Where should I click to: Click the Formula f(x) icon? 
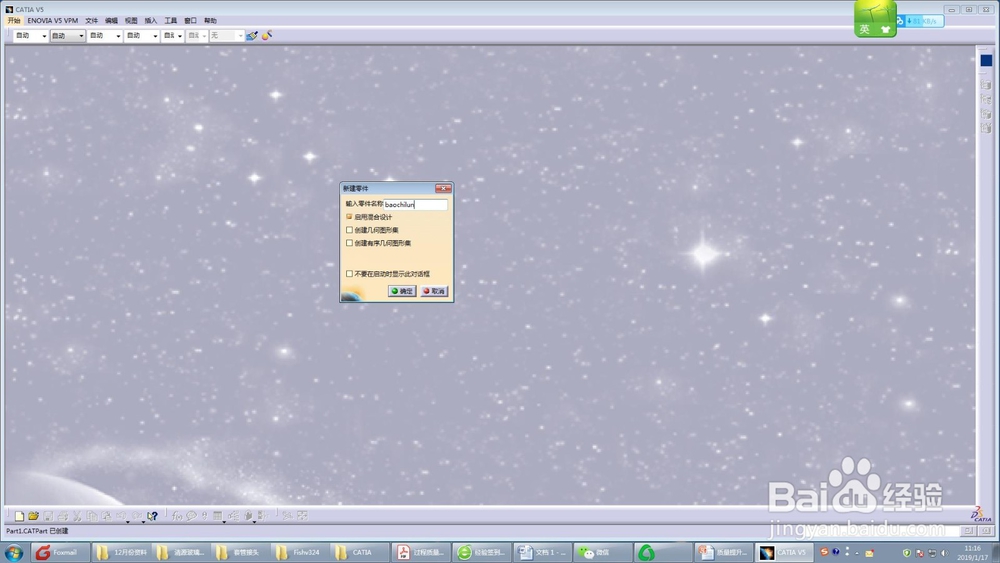pos(177,516)
